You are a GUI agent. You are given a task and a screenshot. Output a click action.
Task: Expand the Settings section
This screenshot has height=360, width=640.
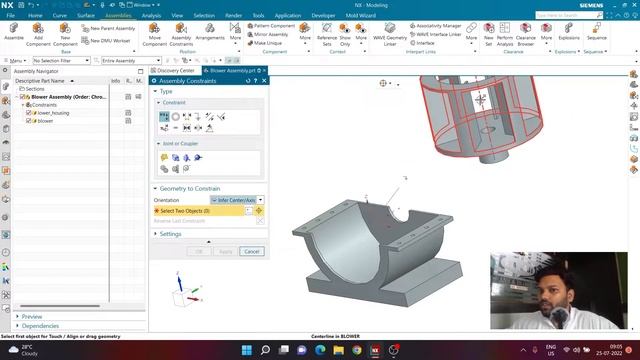(156, 234)
